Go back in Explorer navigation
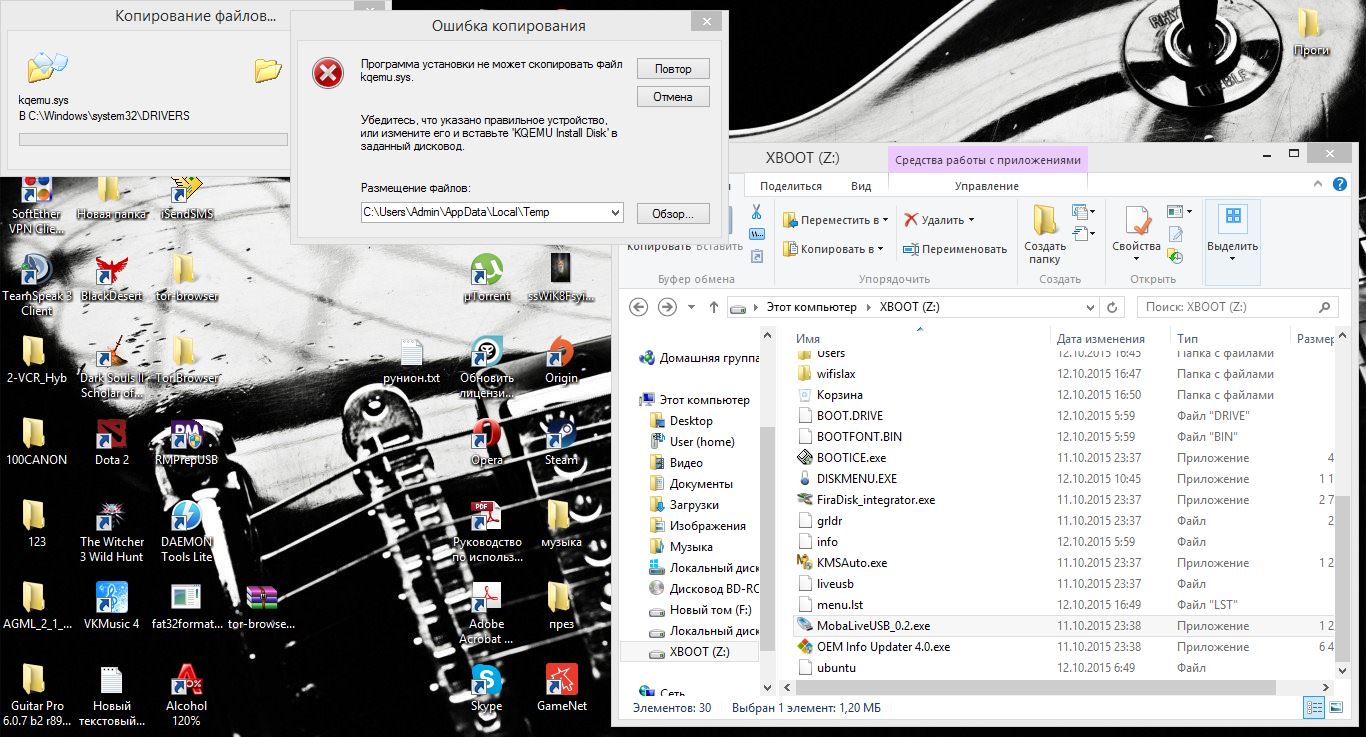This screenshot has width=1366, height=737. point(639,307)
